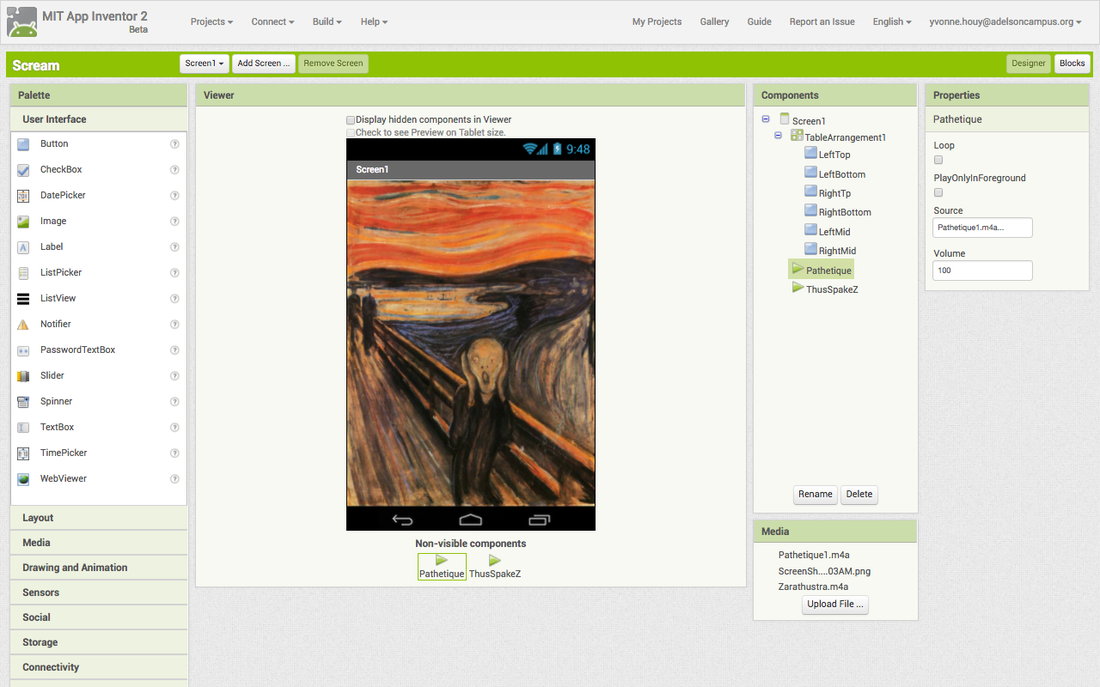Expand the Sensors palette section
The image size is (1100, 687).
coord(99,592)
